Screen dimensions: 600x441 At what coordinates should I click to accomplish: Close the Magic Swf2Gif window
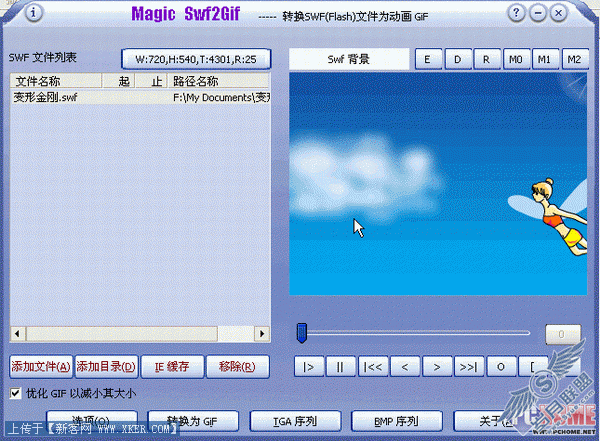559,13
